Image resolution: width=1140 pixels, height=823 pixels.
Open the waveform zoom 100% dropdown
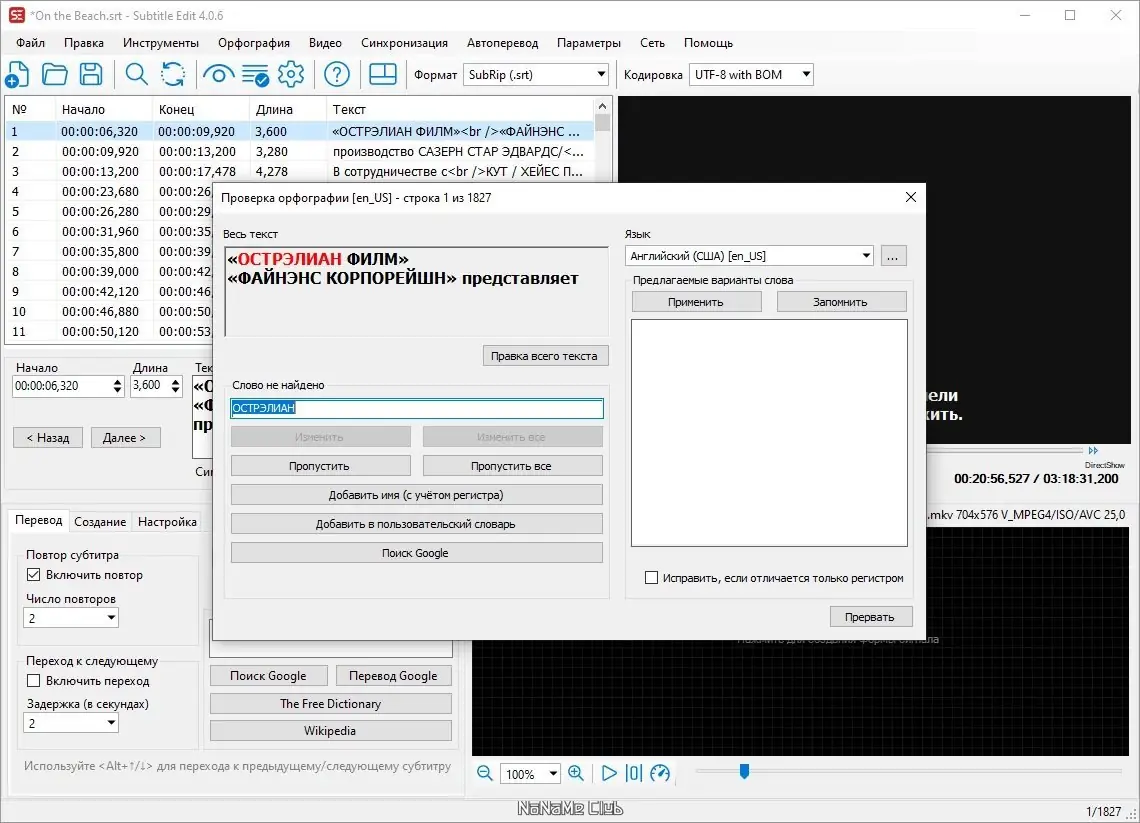530,774
